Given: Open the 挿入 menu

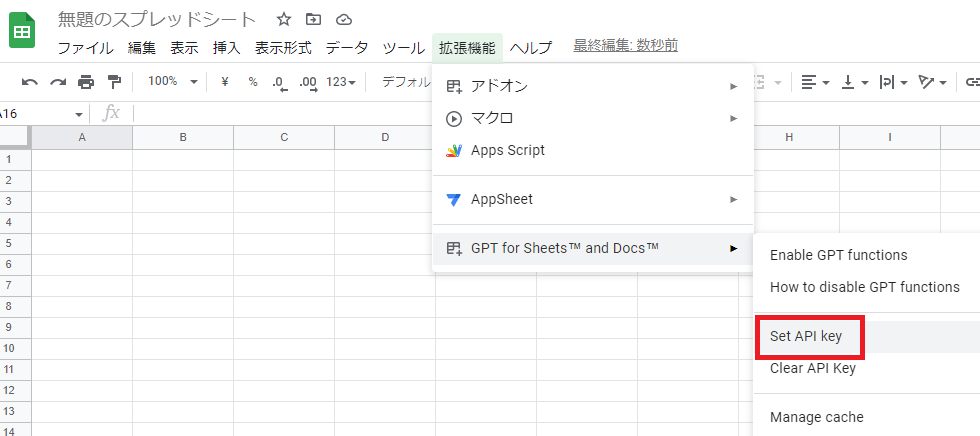Looking at the screenshot, I should click(x=227, y=47).
